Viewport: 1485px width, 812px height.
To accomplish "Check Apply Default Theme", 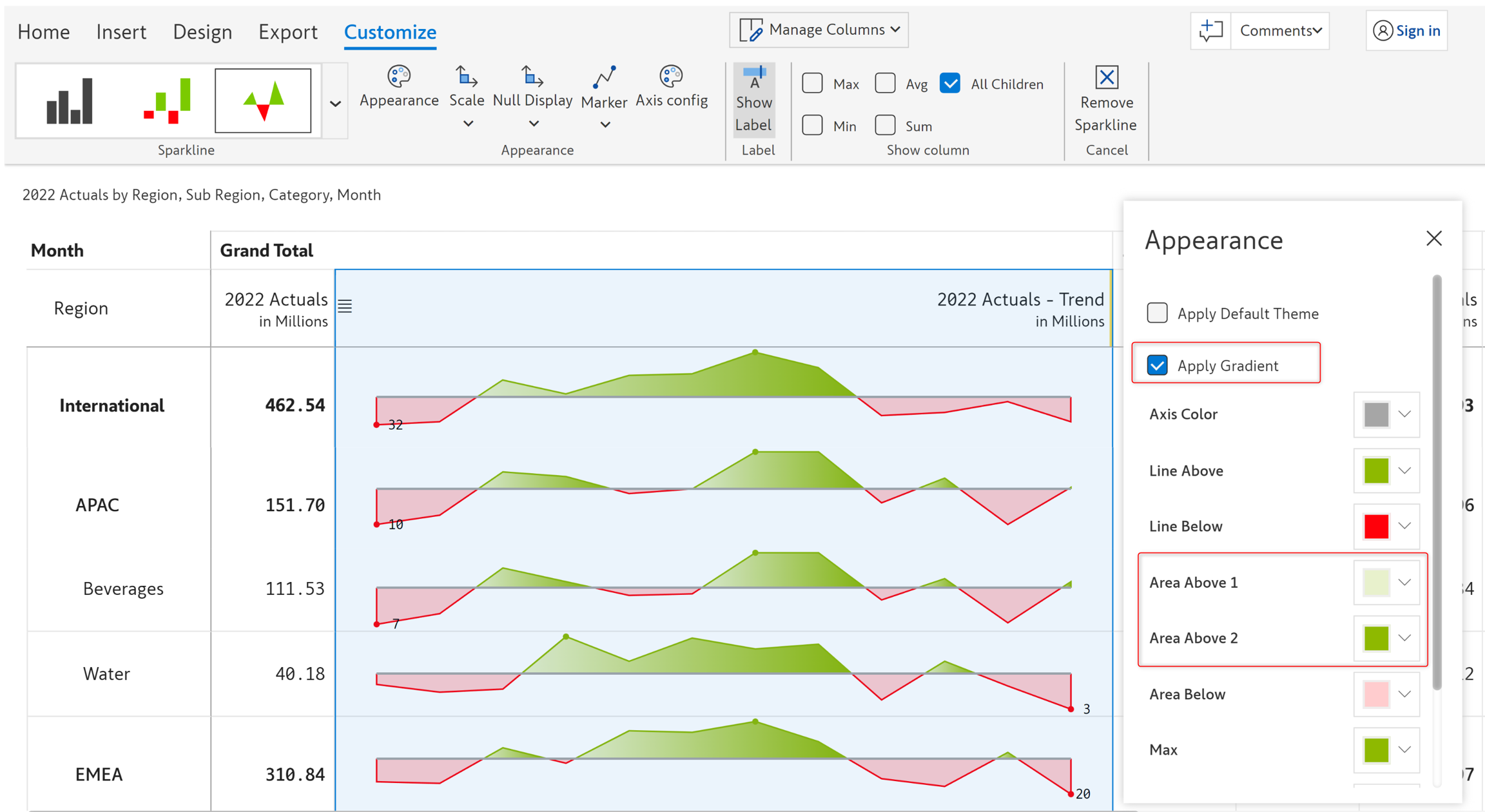I will [x=1157, y=313].
